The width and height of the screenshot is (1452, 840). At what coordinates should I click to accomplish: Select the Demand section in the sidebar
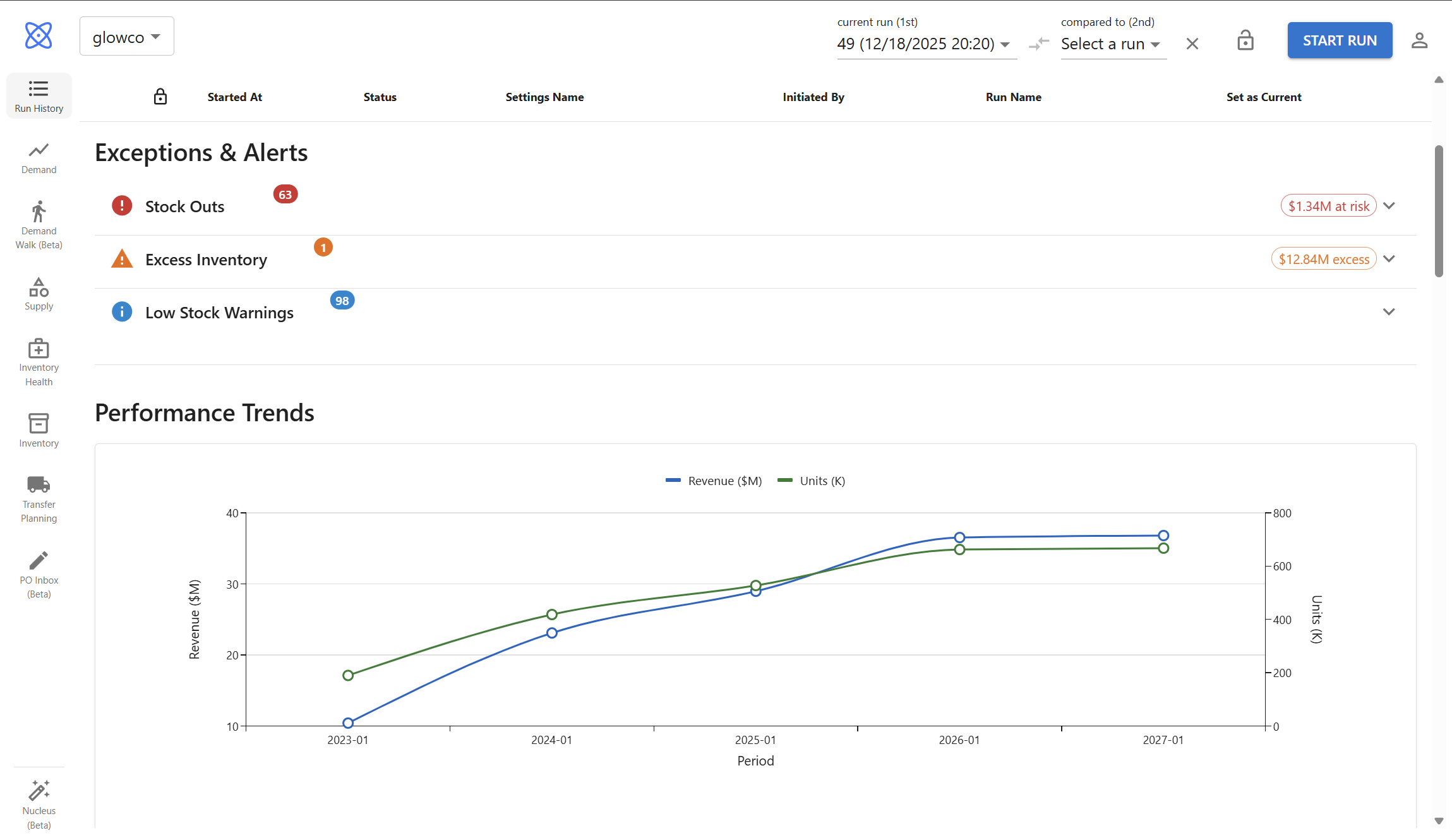(x=39, y=157)
